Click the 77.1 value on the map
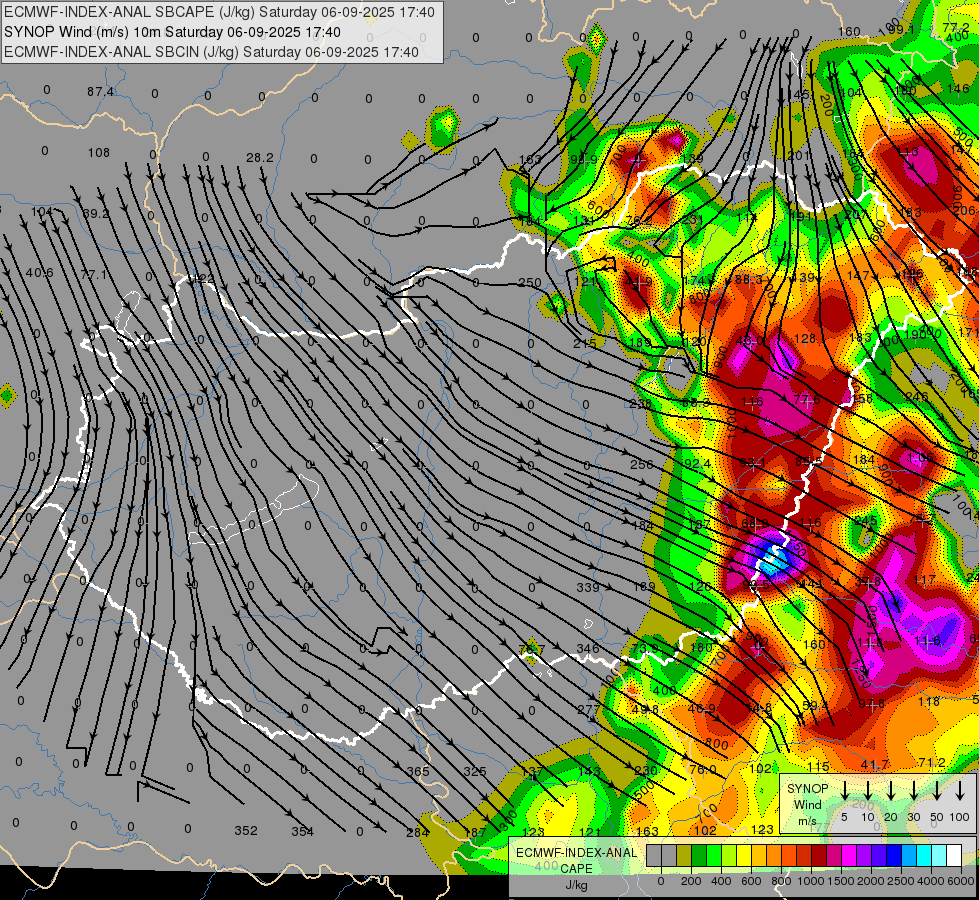Image resolution: width=979 pixels, height=900 pixels. (x=94, y=274)
